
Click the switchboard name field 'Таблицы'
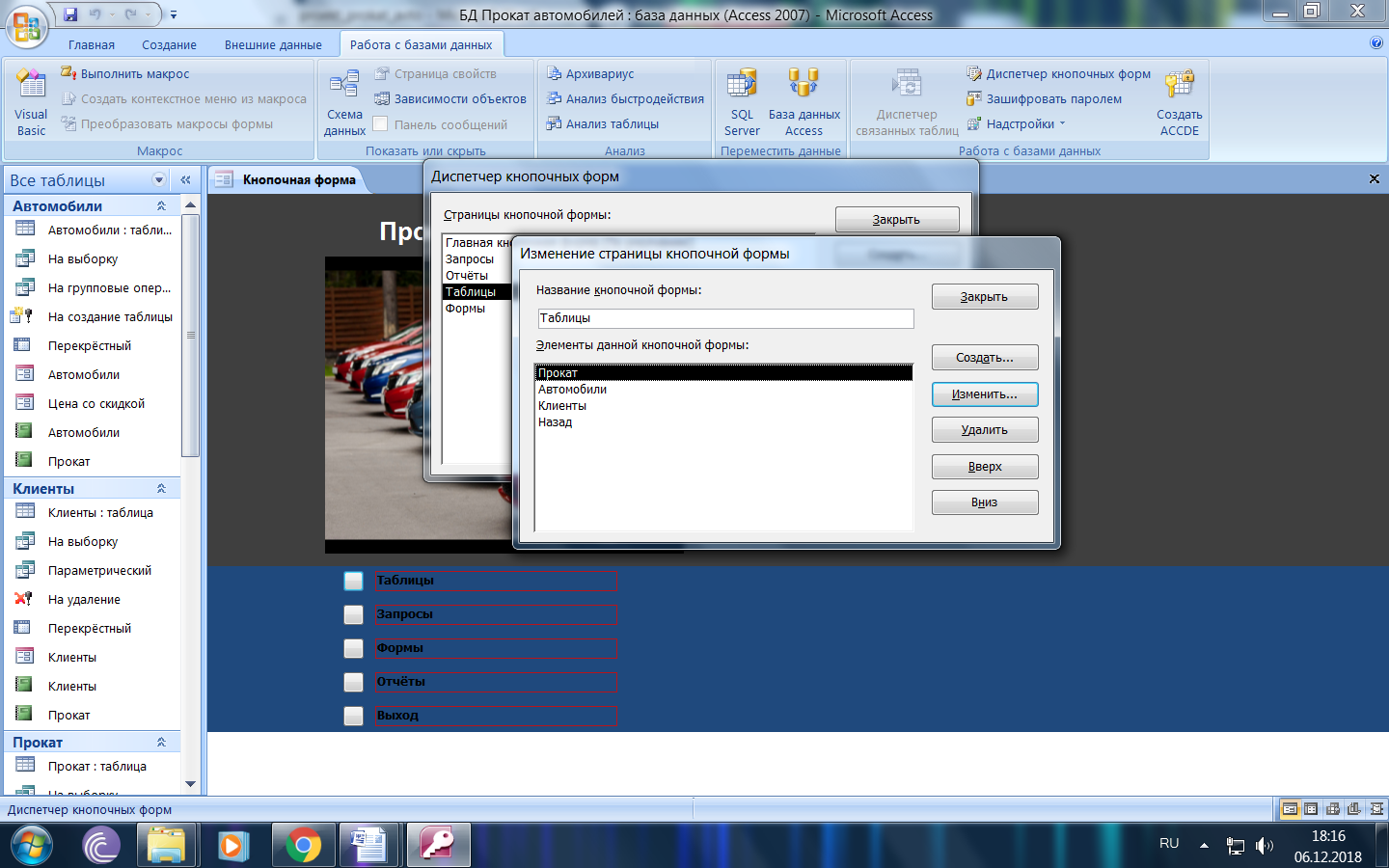(725, 318)
